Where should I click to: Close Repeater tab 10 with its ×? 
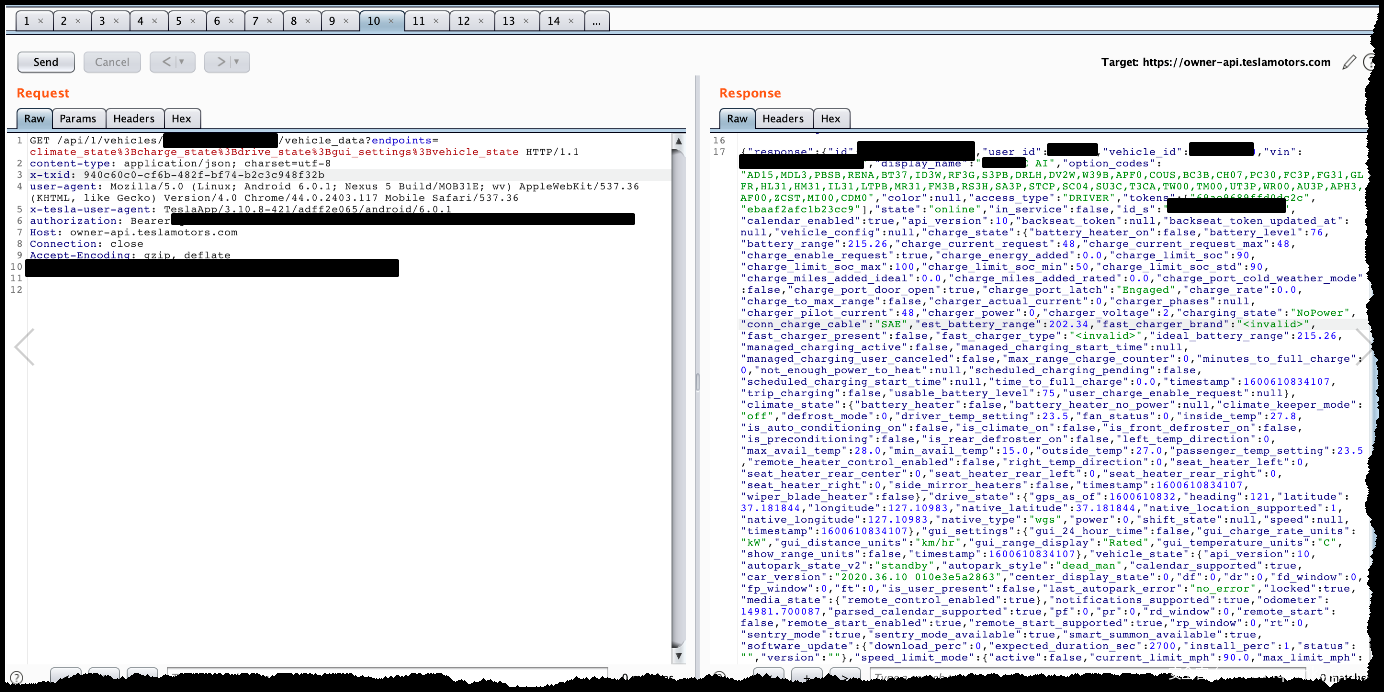[x=391, y=21]
